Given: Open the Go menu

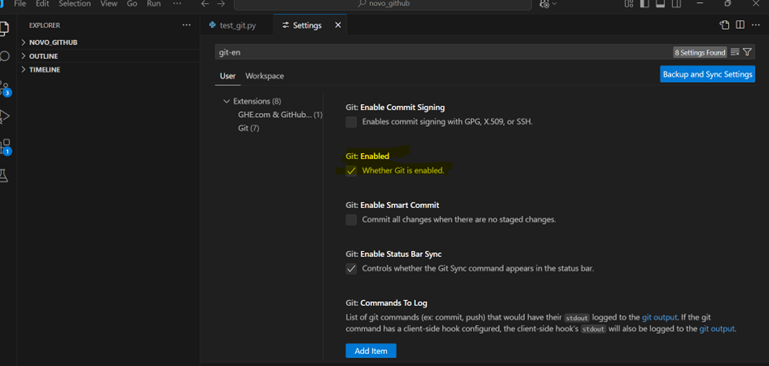Looking at the screenshot, I should point(132,3).
